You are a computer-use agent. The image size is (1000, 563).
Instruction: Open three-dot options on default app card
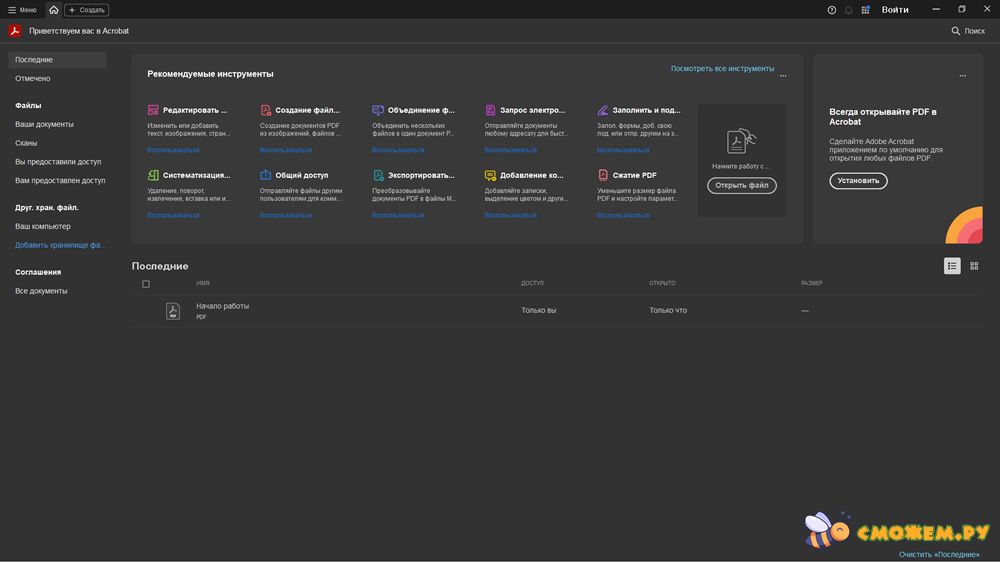coord(962,75)
